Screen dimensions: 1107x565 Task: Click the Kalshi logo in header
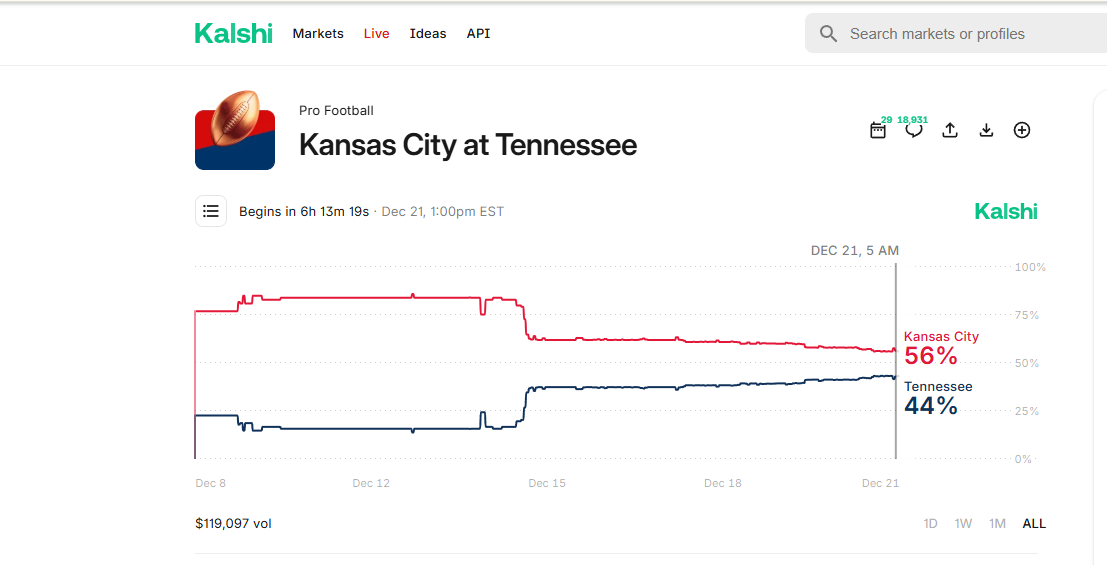(x=234, y=33)
